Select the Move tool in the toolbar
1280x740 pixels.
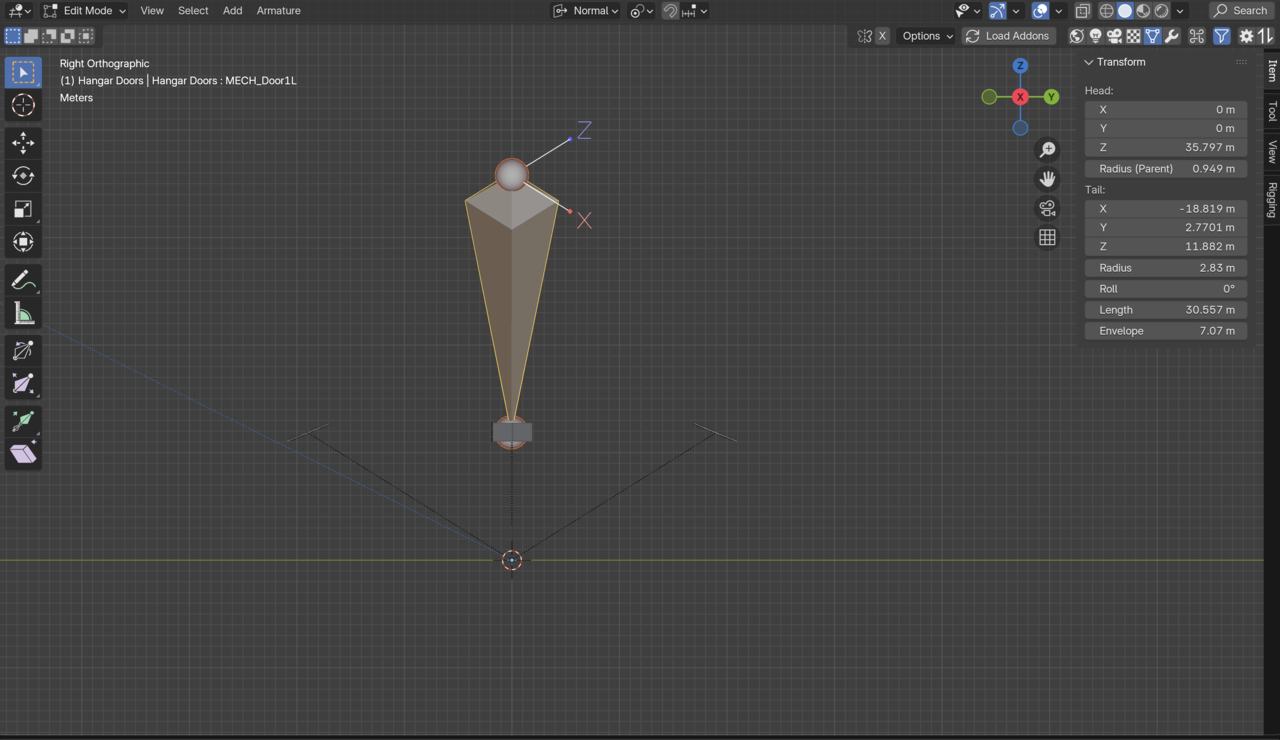pyautogui.click(x=23, y=143)
